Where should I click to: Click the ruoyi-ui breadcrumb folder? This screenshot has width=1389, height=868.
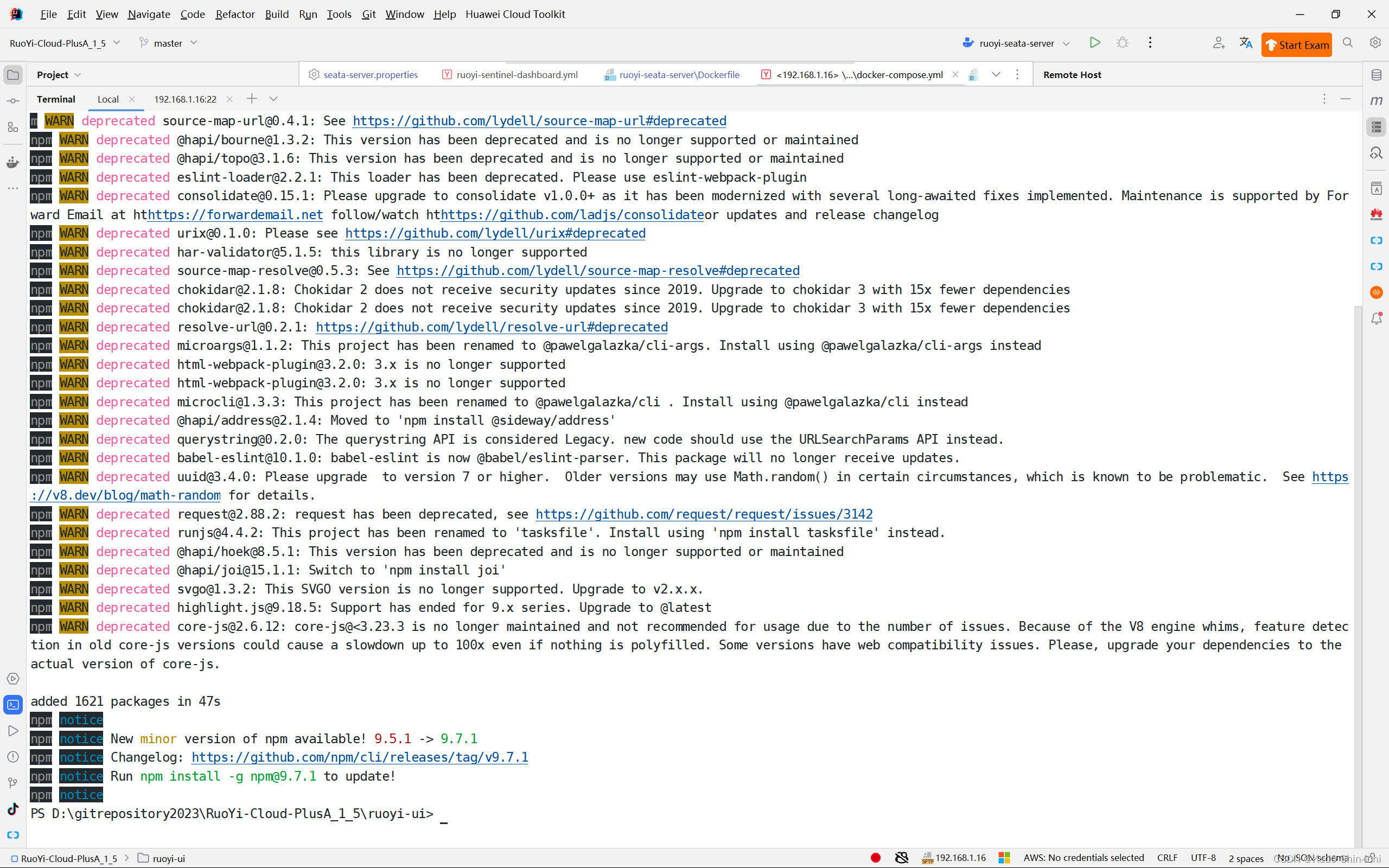click(x=161, y=858)
